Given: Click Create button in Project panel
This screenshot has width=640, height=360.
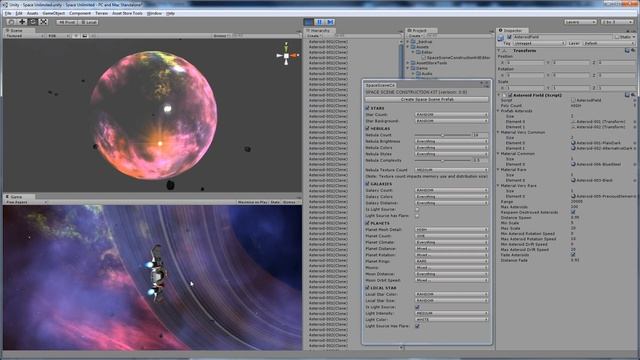Looking at the screenshot, I should [x=415, y=36].
